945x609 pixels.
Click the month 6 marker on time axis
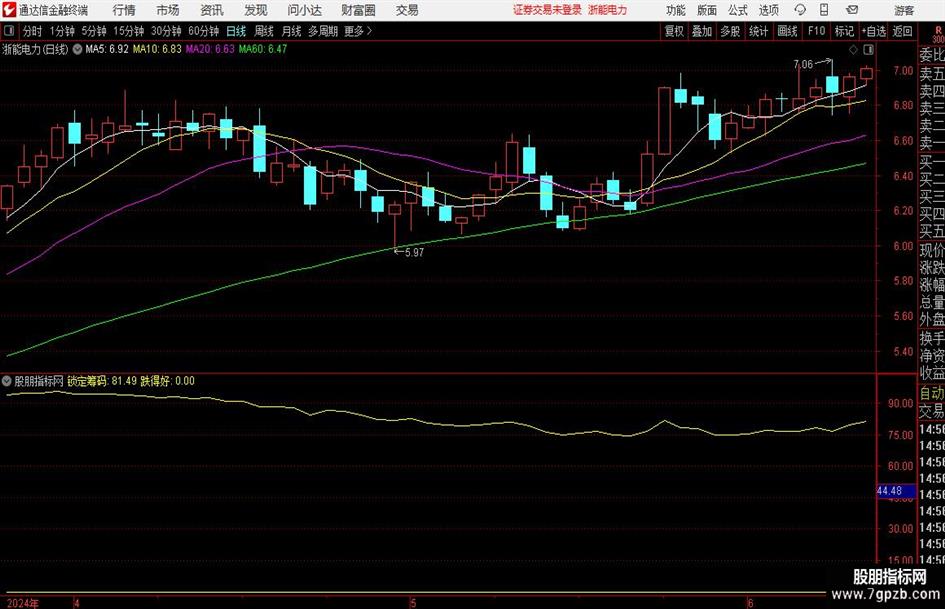750,603
